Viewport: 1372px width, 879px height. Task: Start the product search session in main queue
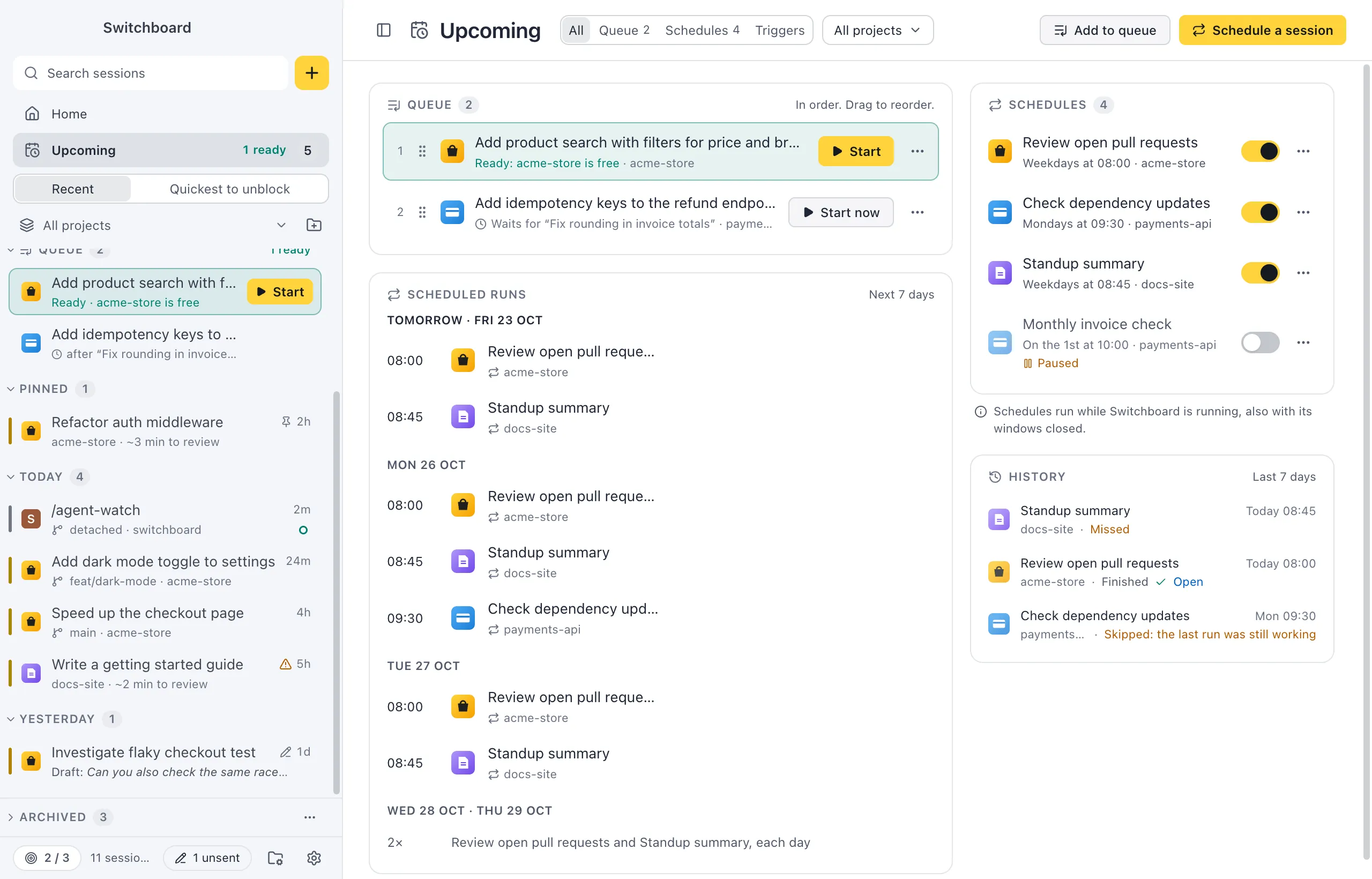click(x=855, y=151)
